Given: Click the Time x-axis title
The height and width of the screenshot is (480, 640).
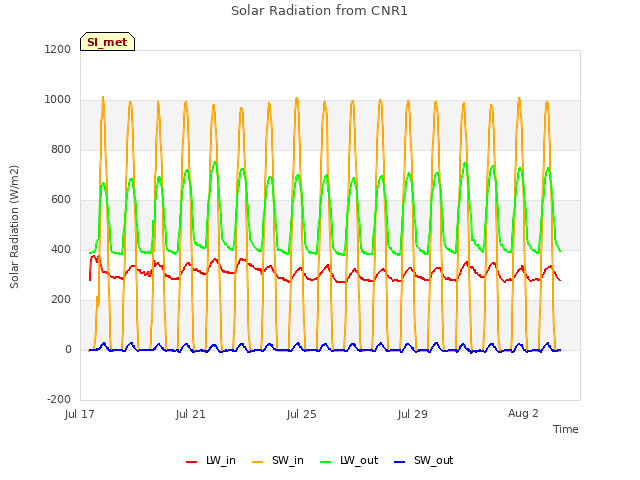Looking at the screenshot, I should click(x=566, y=429).
